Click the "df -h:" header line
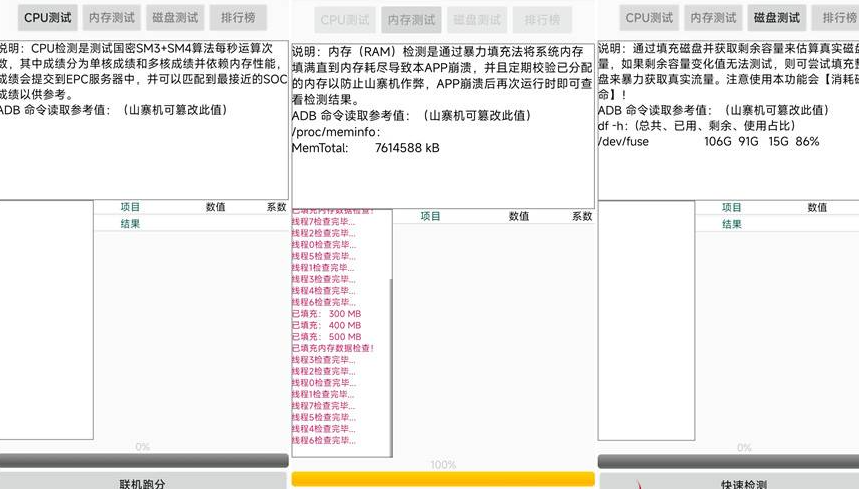Image resolution: width=859 pixels, height=489 pixels. pyautogui.click(x=697, y=125)
